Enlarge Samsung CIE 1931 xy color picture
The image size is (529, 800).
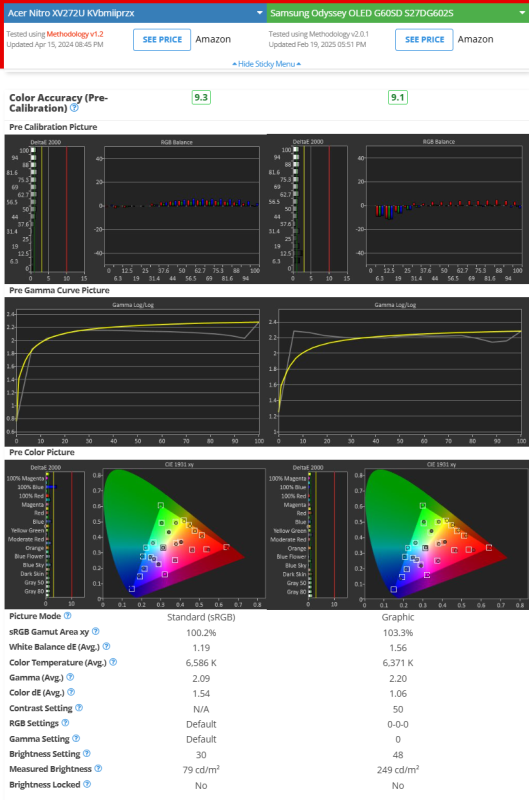[x=398, y=535]
